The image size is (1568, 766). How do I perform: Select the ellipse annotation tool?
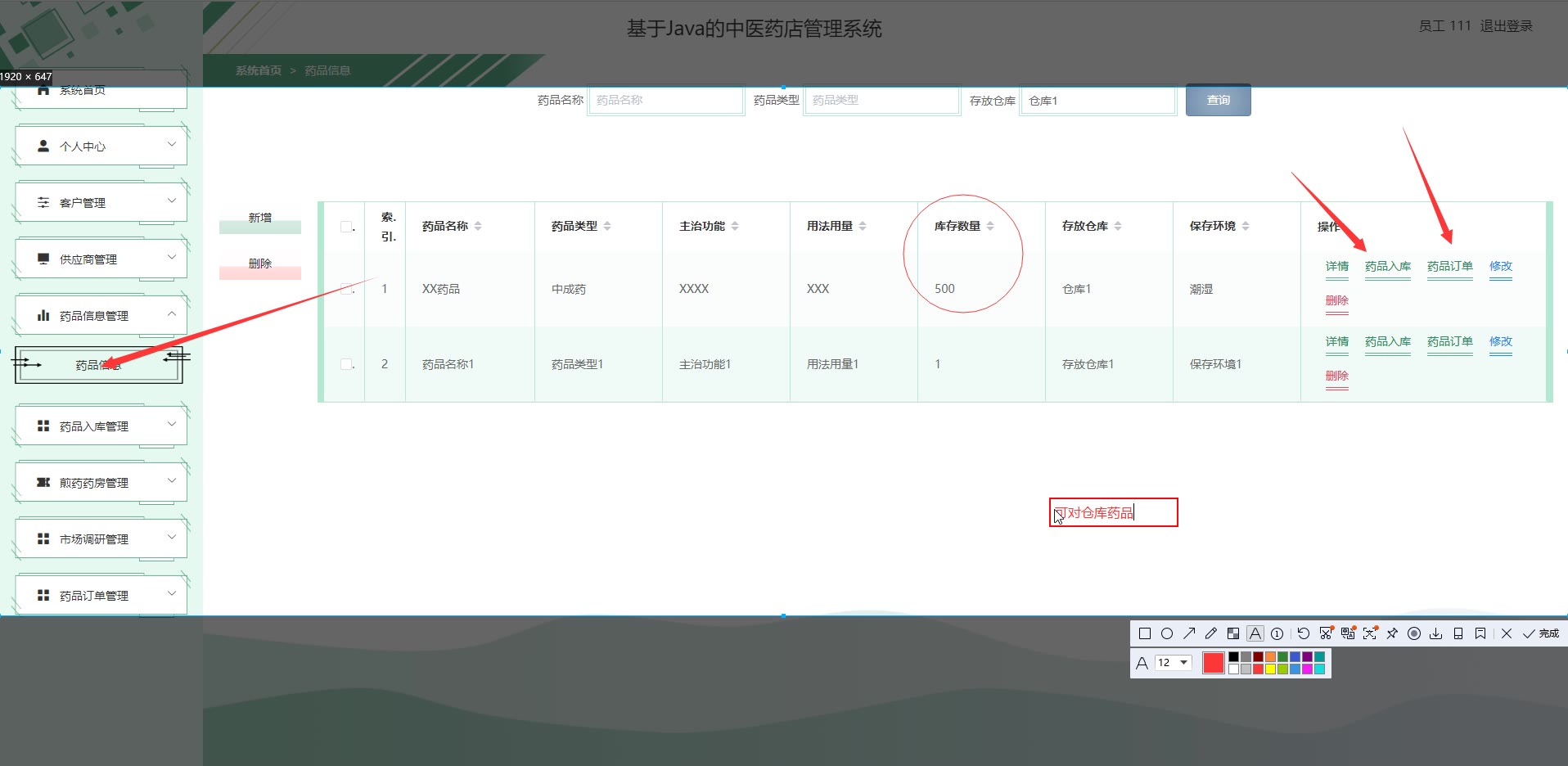click(x=1167, y=633)
